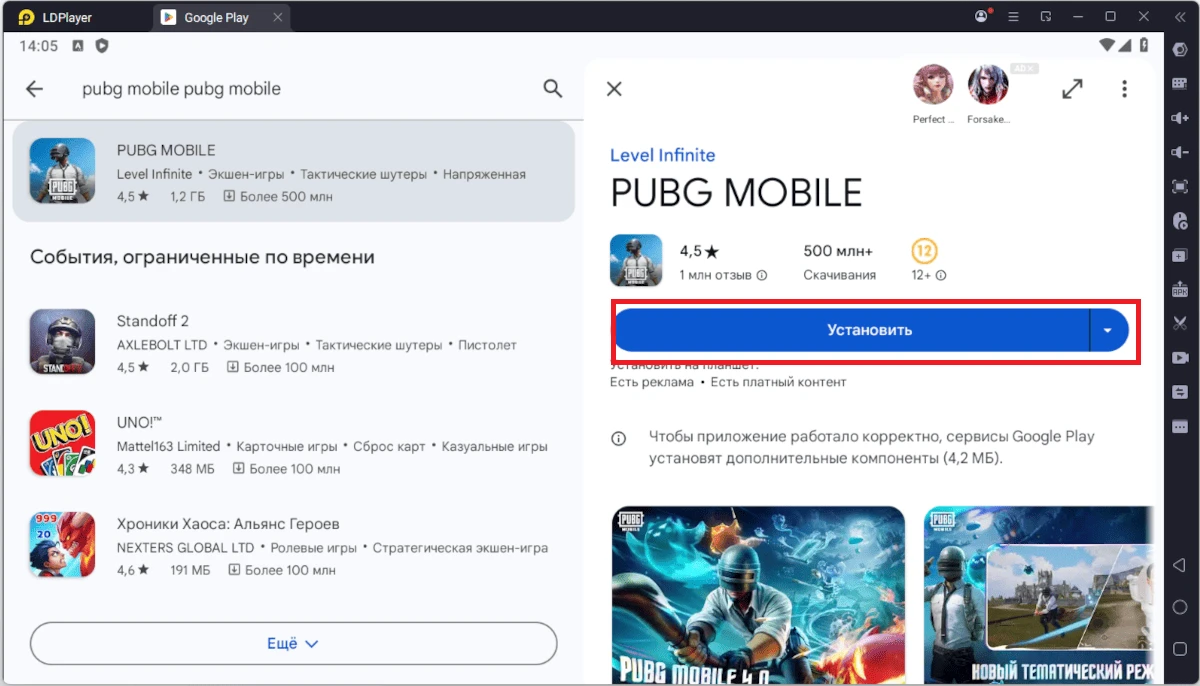Select the Install APK sidebar icon

coord(1181,288)
